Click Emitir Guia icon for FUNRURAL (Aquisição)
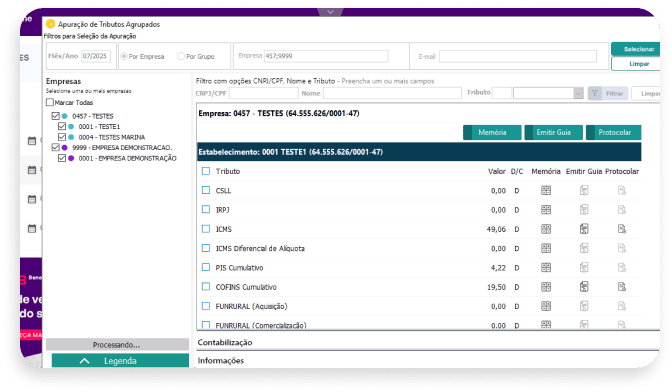672x392 pixels. 584,306
